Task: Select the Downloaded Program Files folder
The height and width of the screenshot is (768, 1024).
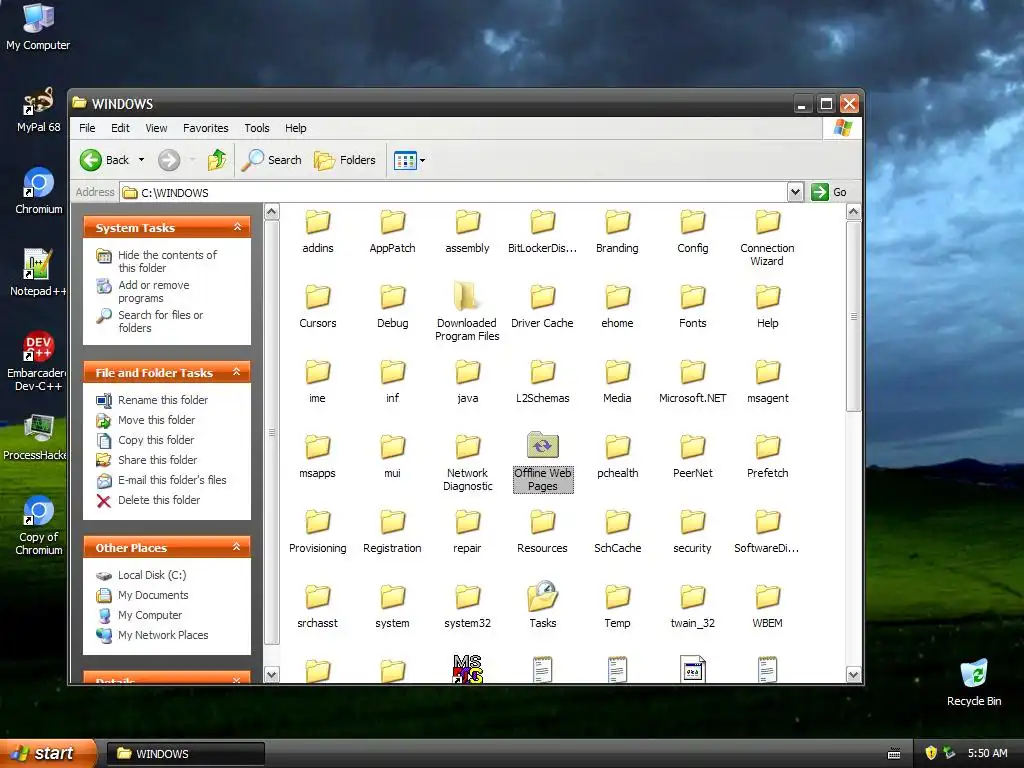Action: [468, 312]
